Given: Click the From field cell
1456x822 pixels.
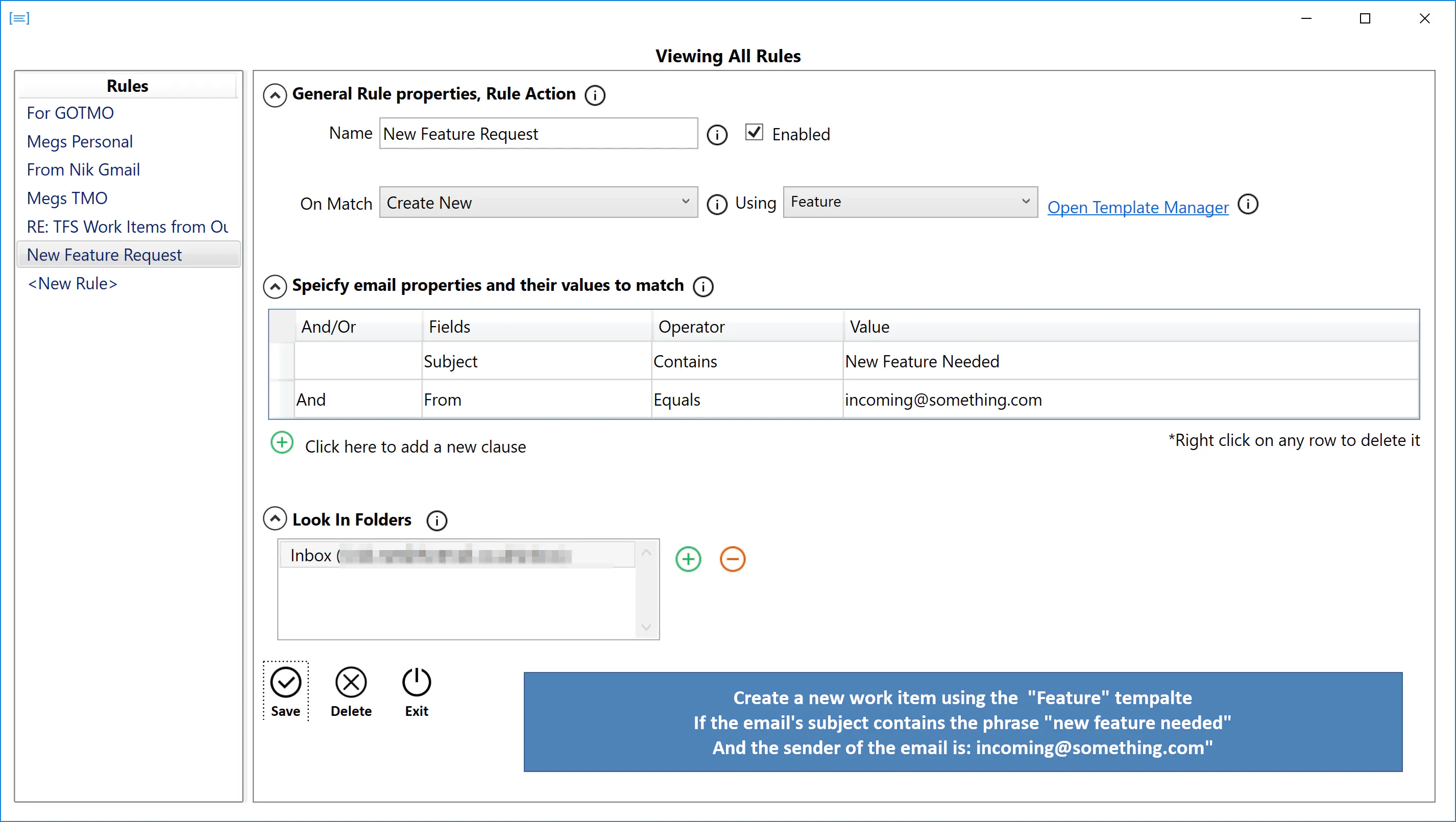Looking at the screenshot, I should pyautogui.click(x=536, y=400).
